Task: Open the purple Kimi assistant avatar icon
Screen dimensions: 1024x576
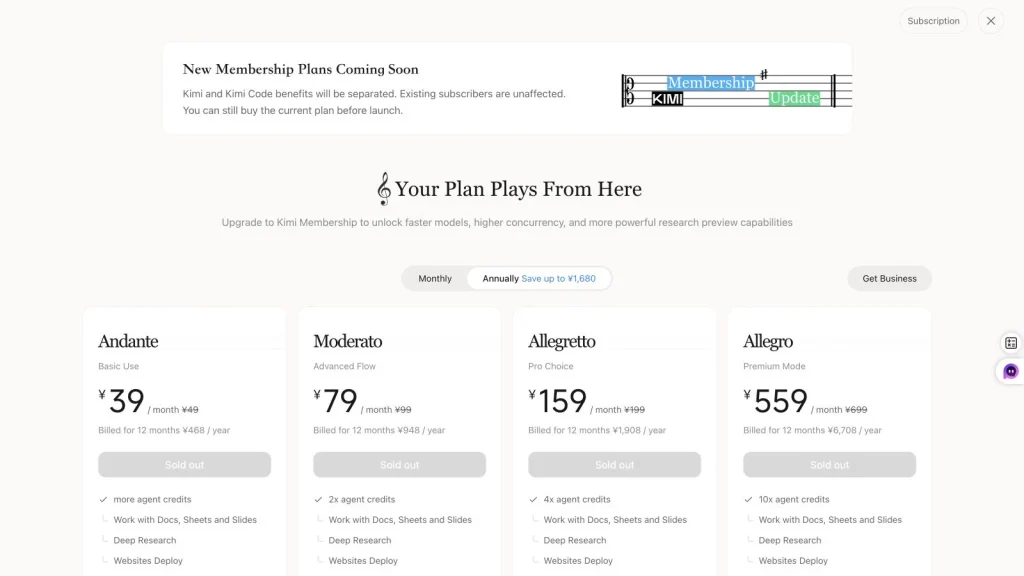Action: [1010, 372]
